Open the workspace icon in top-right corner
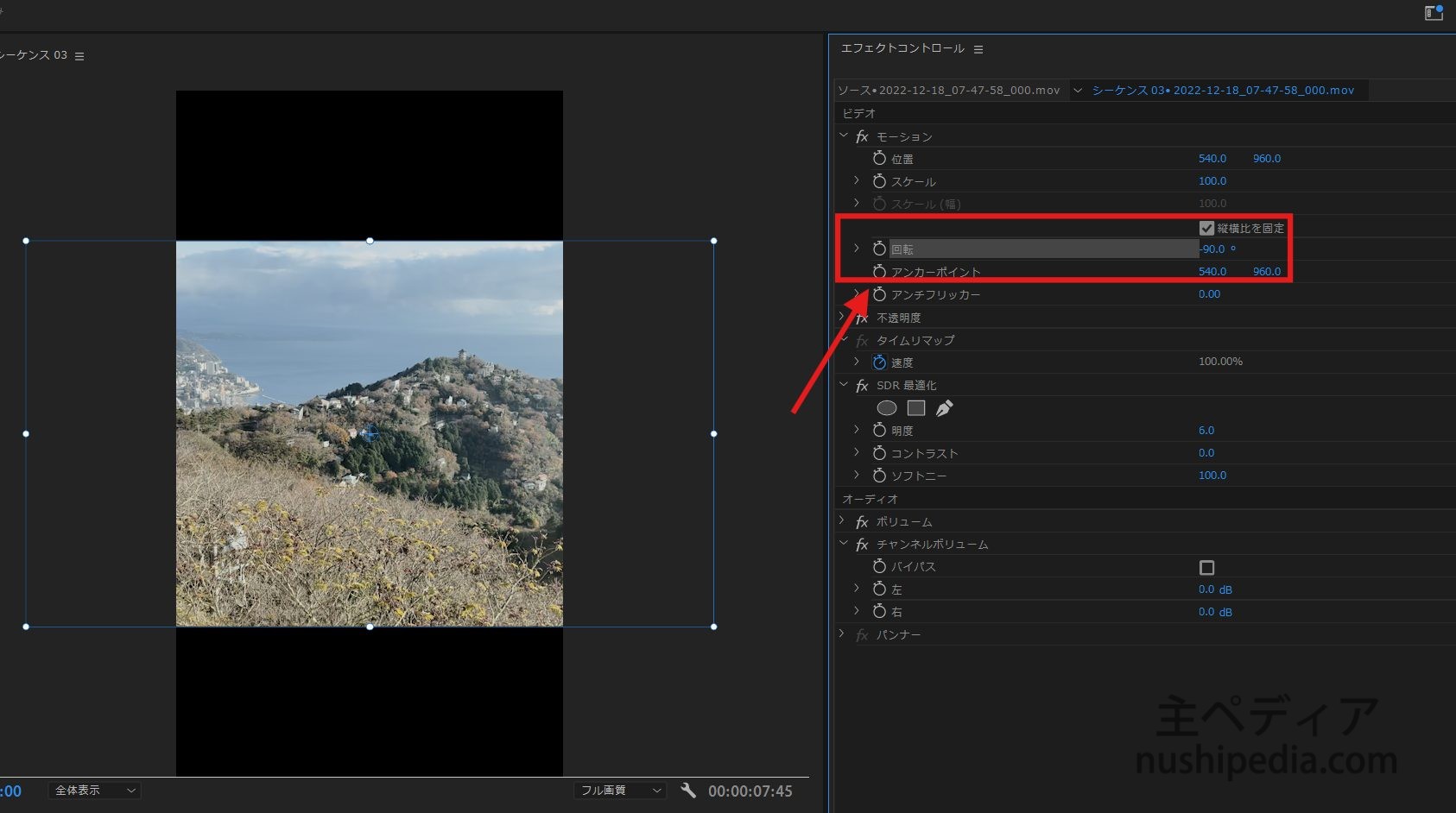This screenshot has height=813, width=1456. (x=1434, y=13)
